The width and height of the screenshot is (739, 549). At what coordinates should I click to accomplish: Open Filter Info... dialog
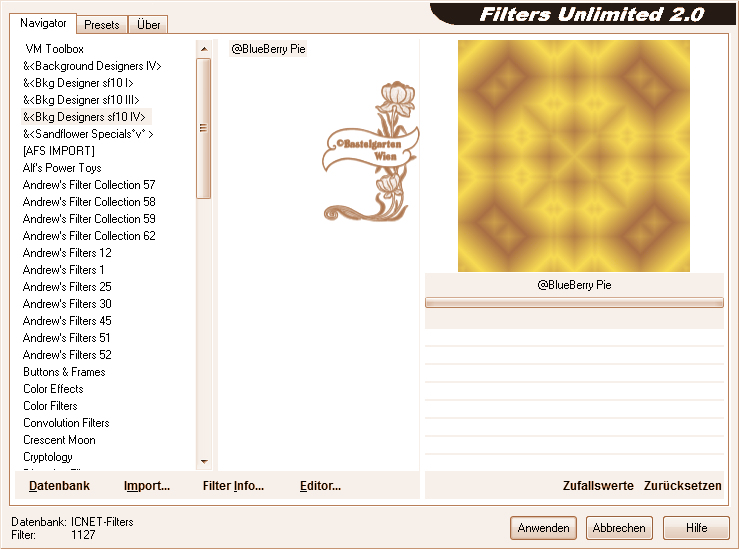click(x=233, y=486)
